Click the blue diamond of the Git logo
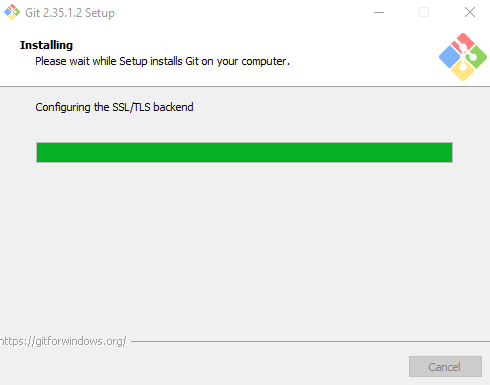 coord(450,57)
